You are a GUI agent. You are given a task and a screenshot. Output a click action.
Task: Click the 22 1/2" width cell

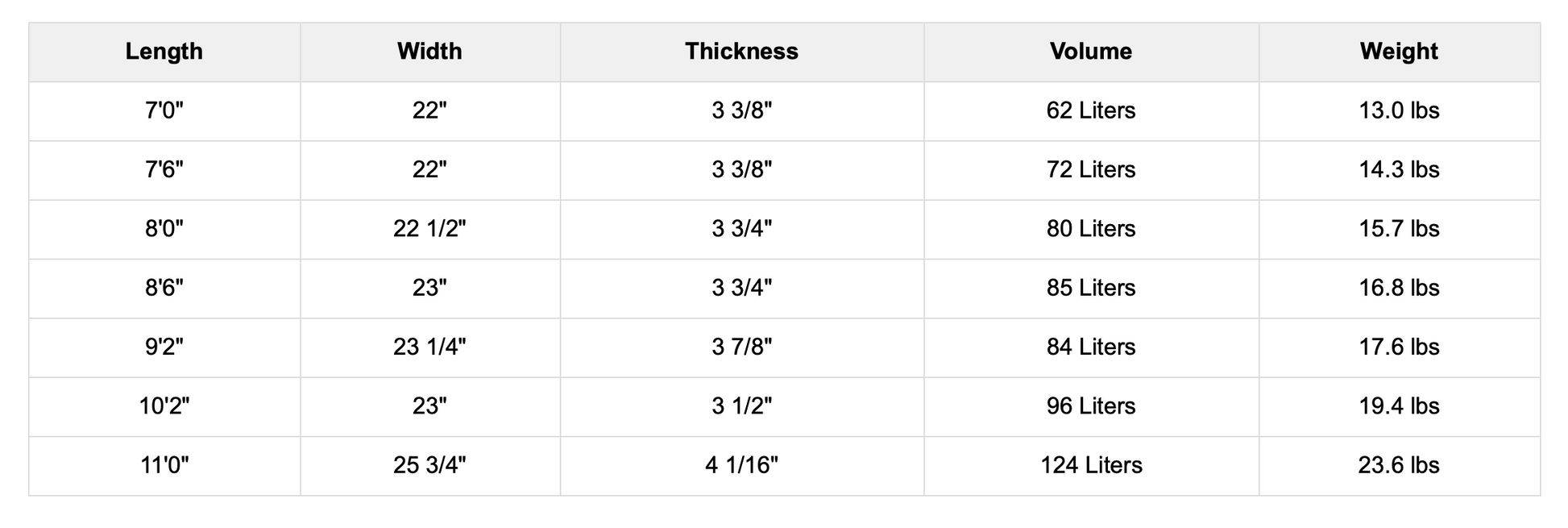(429, 229)
